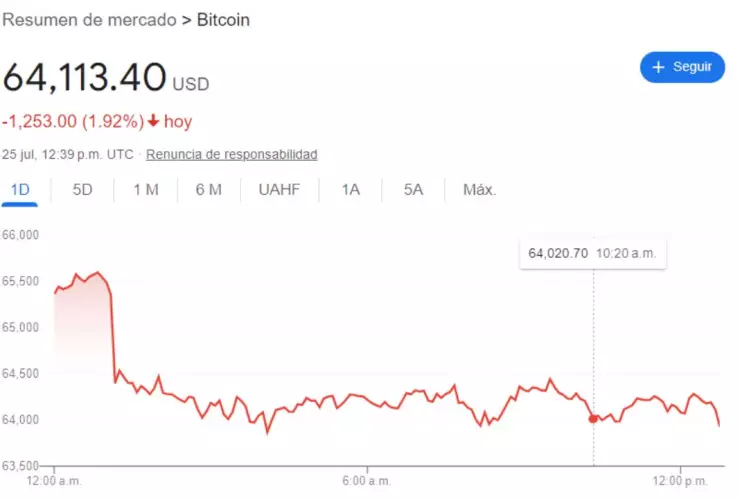Show the Máx. full history tab
Viewport: 740px width, 499px height.
click(x=479, y=190)
